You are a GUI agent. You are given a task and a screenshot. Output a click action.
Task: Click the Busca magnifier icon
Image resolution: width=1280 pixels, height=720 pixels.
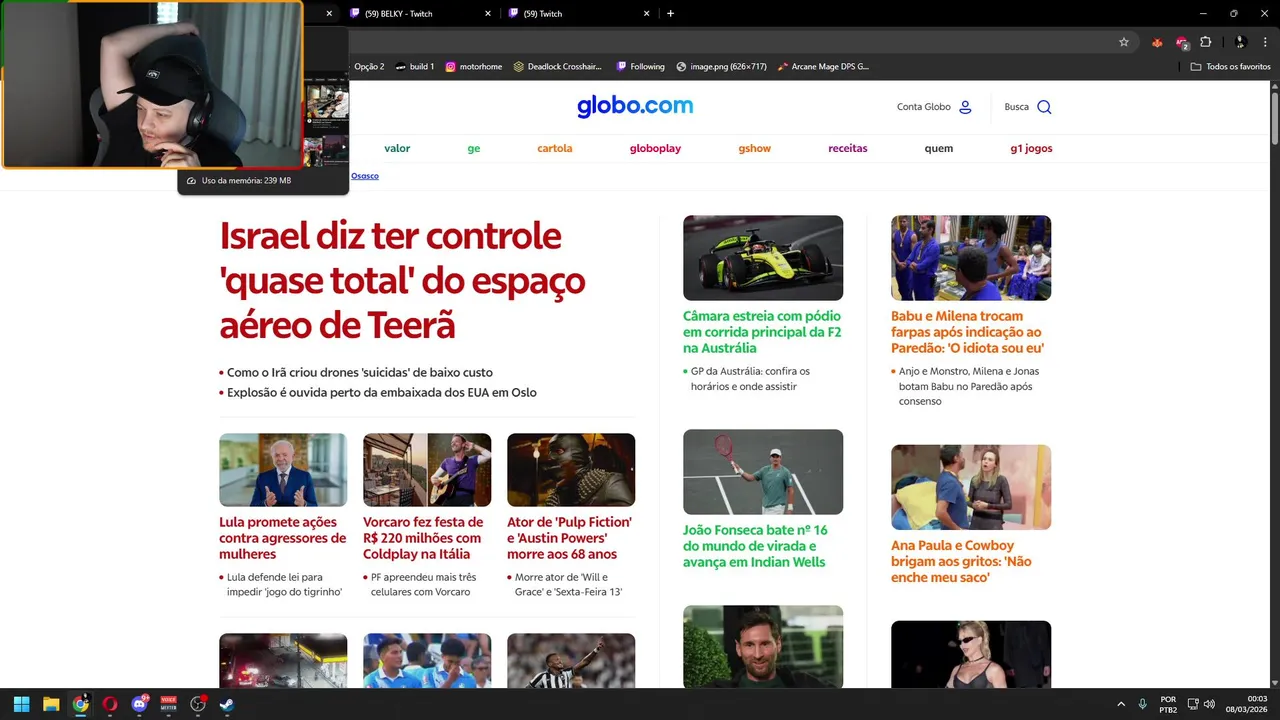(1044, 107)
